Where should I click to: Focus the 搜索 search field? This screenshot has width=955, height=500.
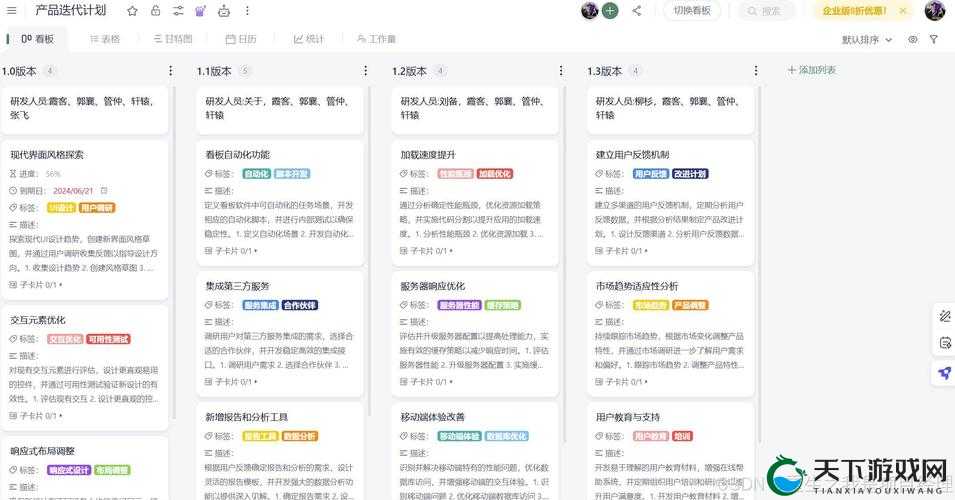(766, 11)
